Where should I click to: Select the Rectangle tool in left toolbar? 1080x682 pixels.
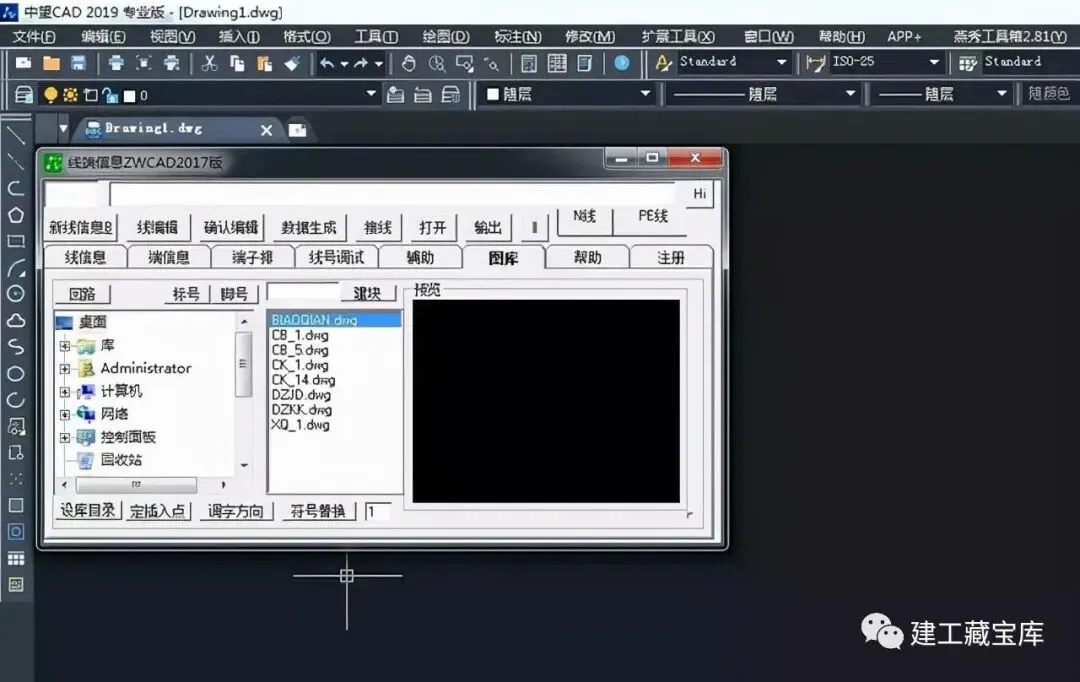tap(16, 241)
